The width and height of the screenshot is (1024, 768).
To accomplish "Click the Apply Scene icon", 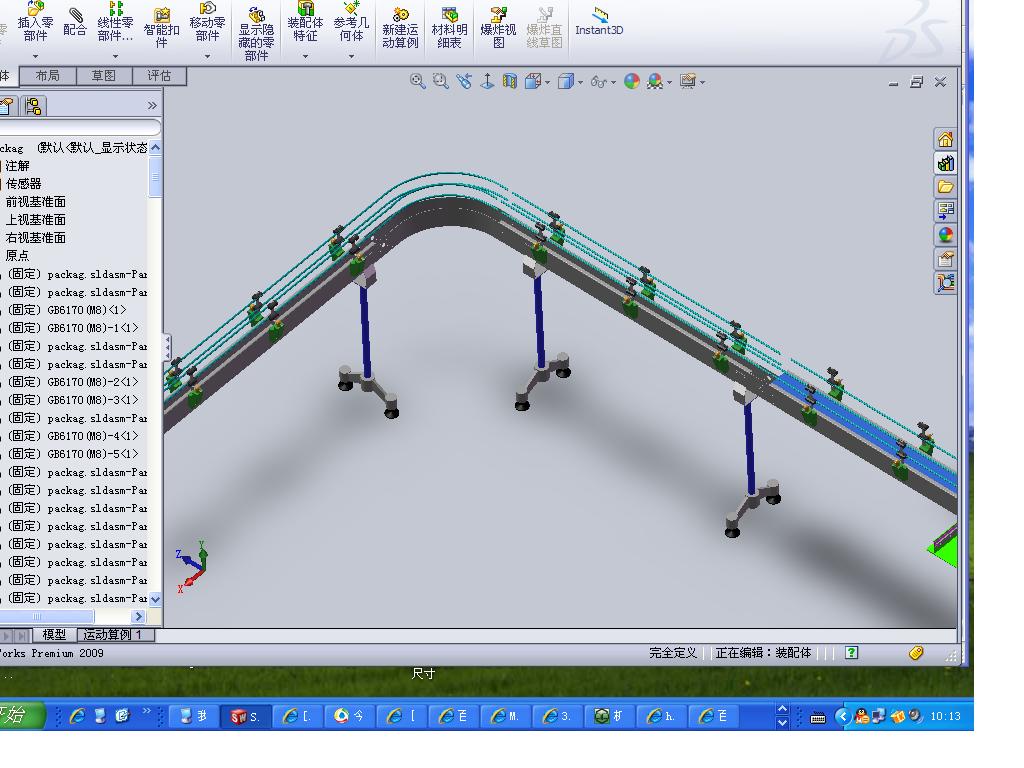I will pos(654,82).
